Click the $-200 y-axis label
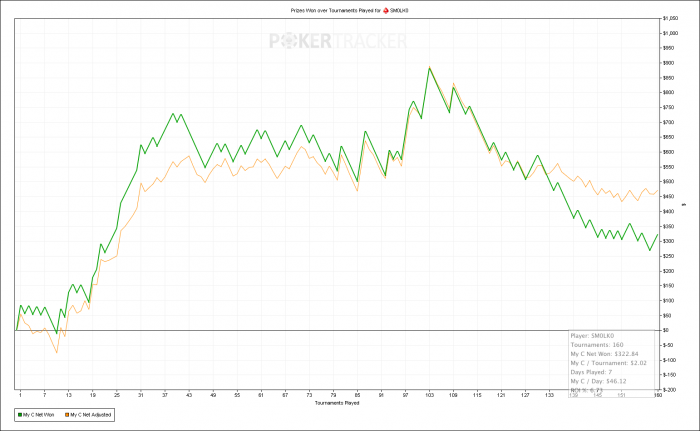 669,390
